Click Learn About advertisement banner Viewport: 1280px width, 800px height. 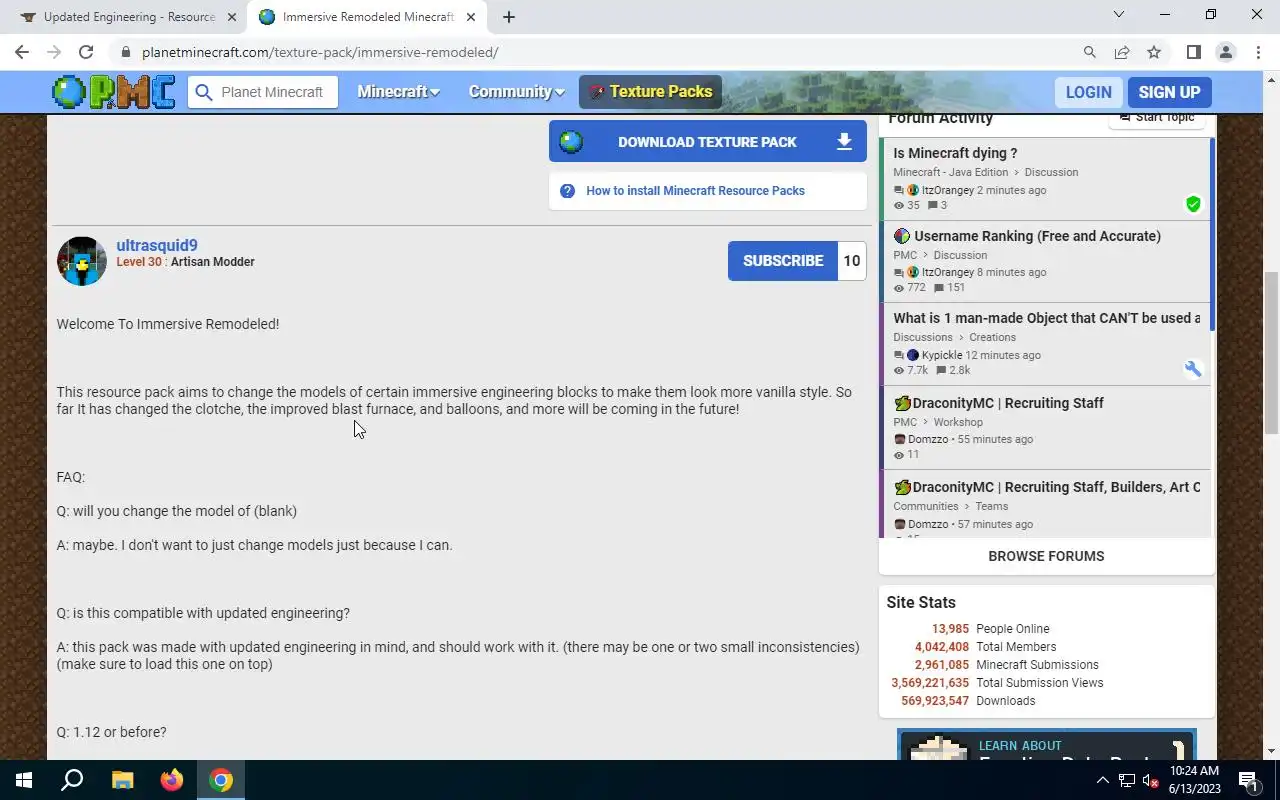(x=1046, y=745)
